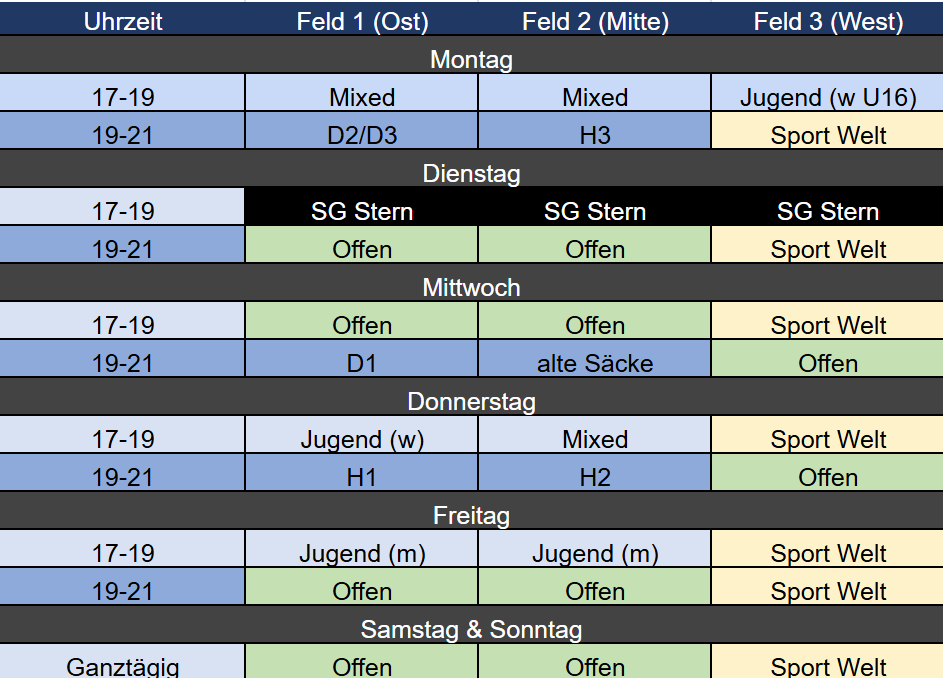Select the Donnerstag day header row
The height and width of the screenshot is (678, 943).
[x=471, y=401]
